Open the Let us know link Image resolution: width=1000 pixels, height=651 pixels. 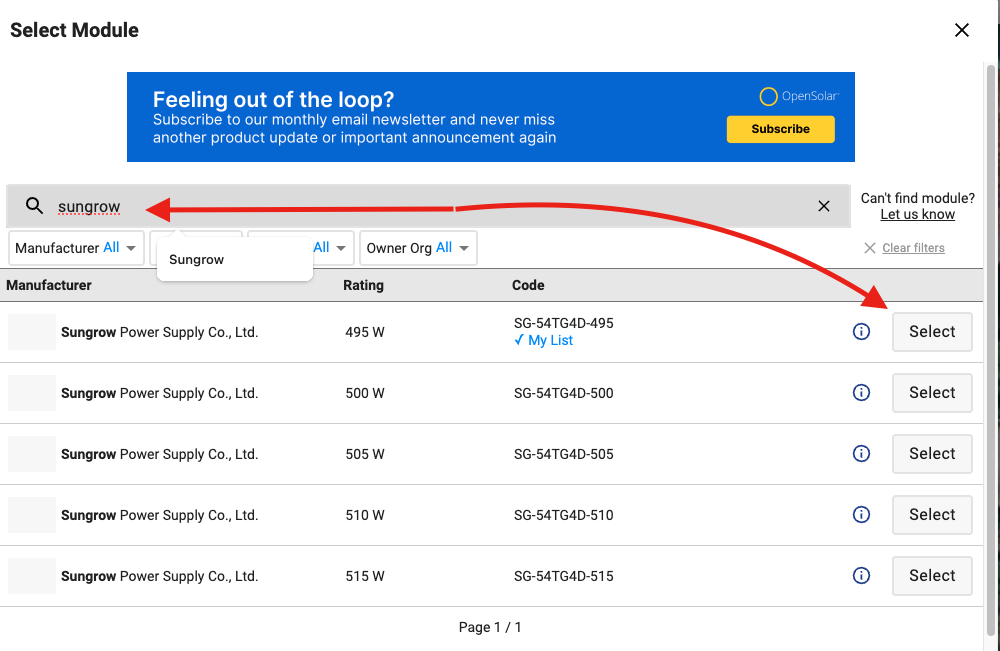(x=917, y=215)
